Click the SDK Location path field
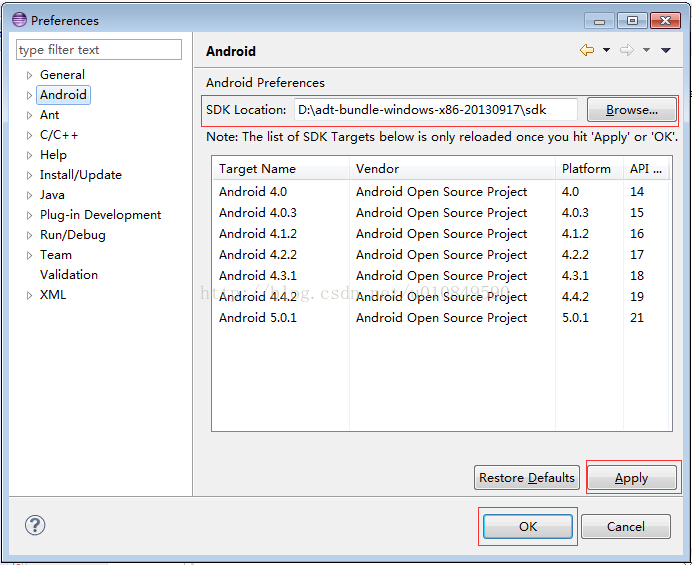The height and width of the screenshot is (565, 692). pyautogui.click(x=436, y=109)
